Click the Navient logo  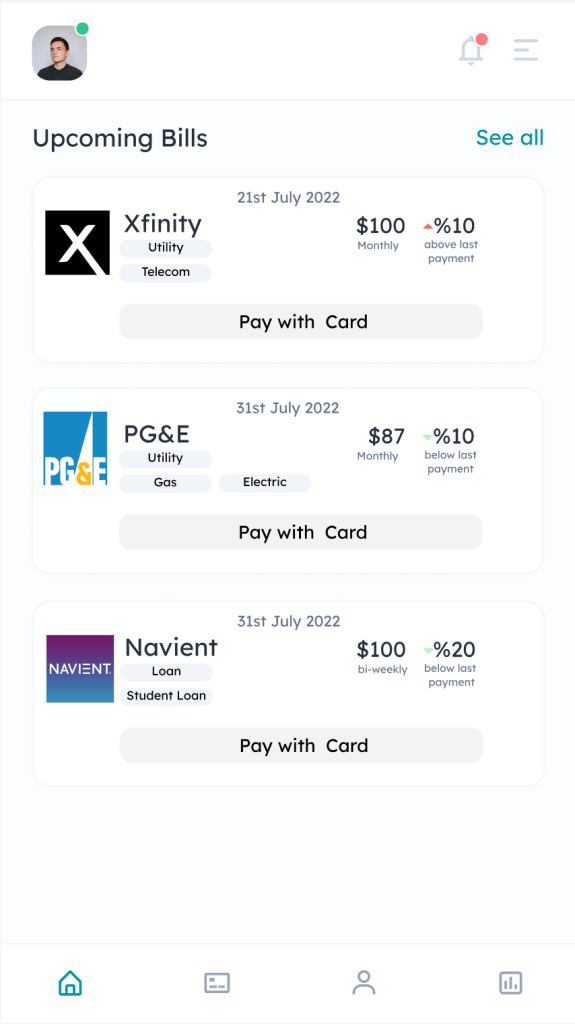coord(80,669)
